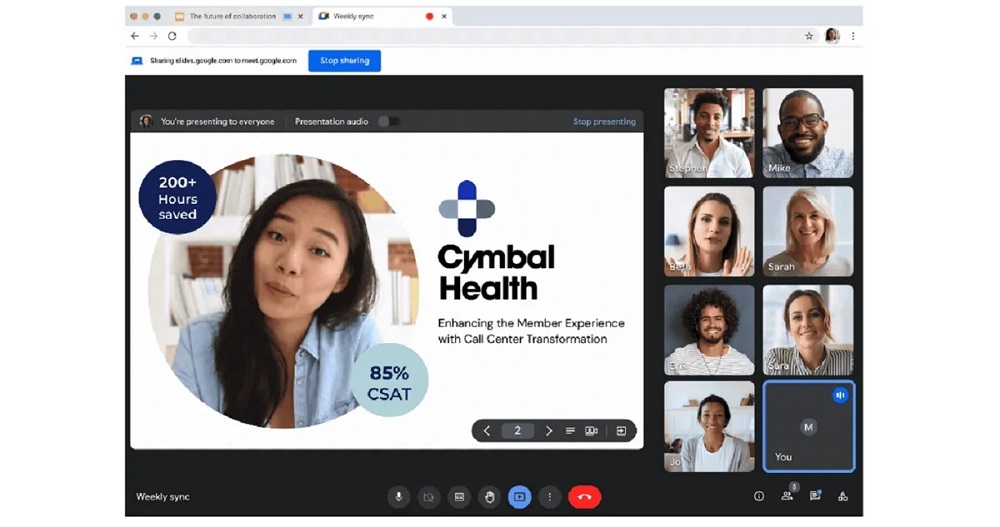Go forward in browser history

coord(153,36)
